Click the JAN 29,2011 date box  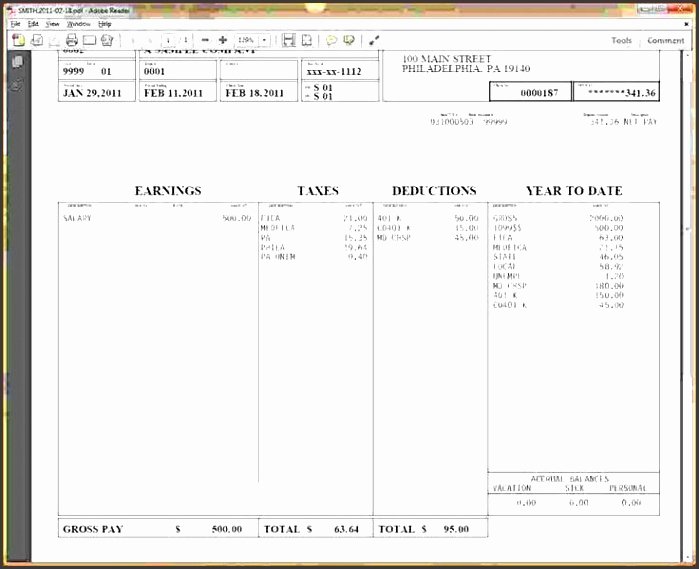pyautogui.click(x=97, y=91)
